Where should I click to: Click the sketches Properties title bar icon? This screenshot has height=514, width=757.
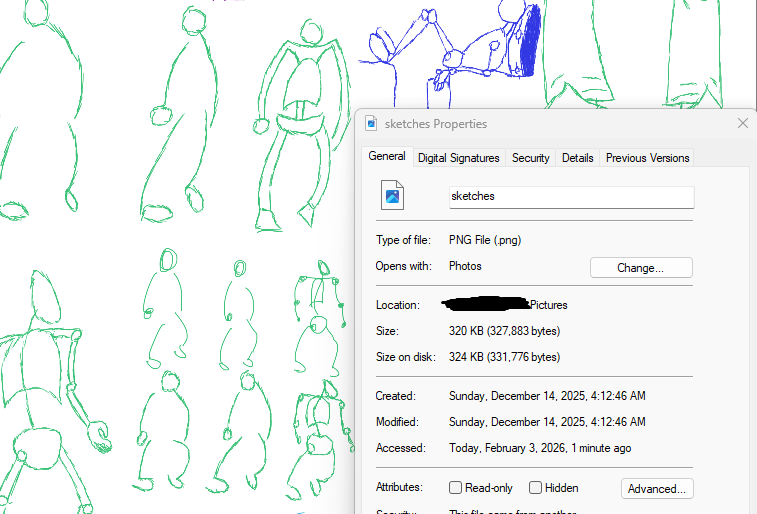pos(371,124)
